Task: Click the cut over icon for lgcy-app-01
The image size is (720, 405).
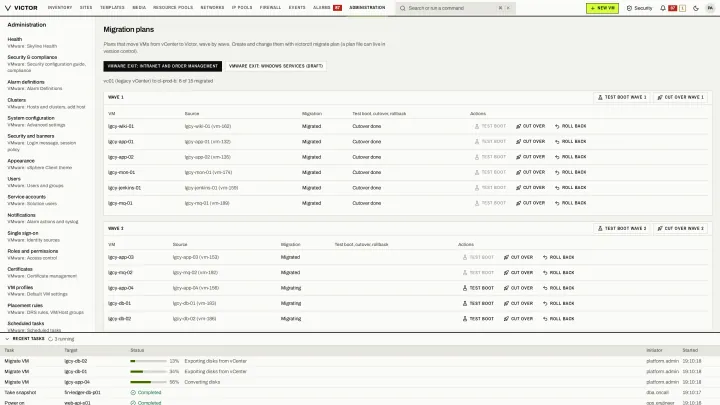Action: pyautogui.click(x=518, y=142)
